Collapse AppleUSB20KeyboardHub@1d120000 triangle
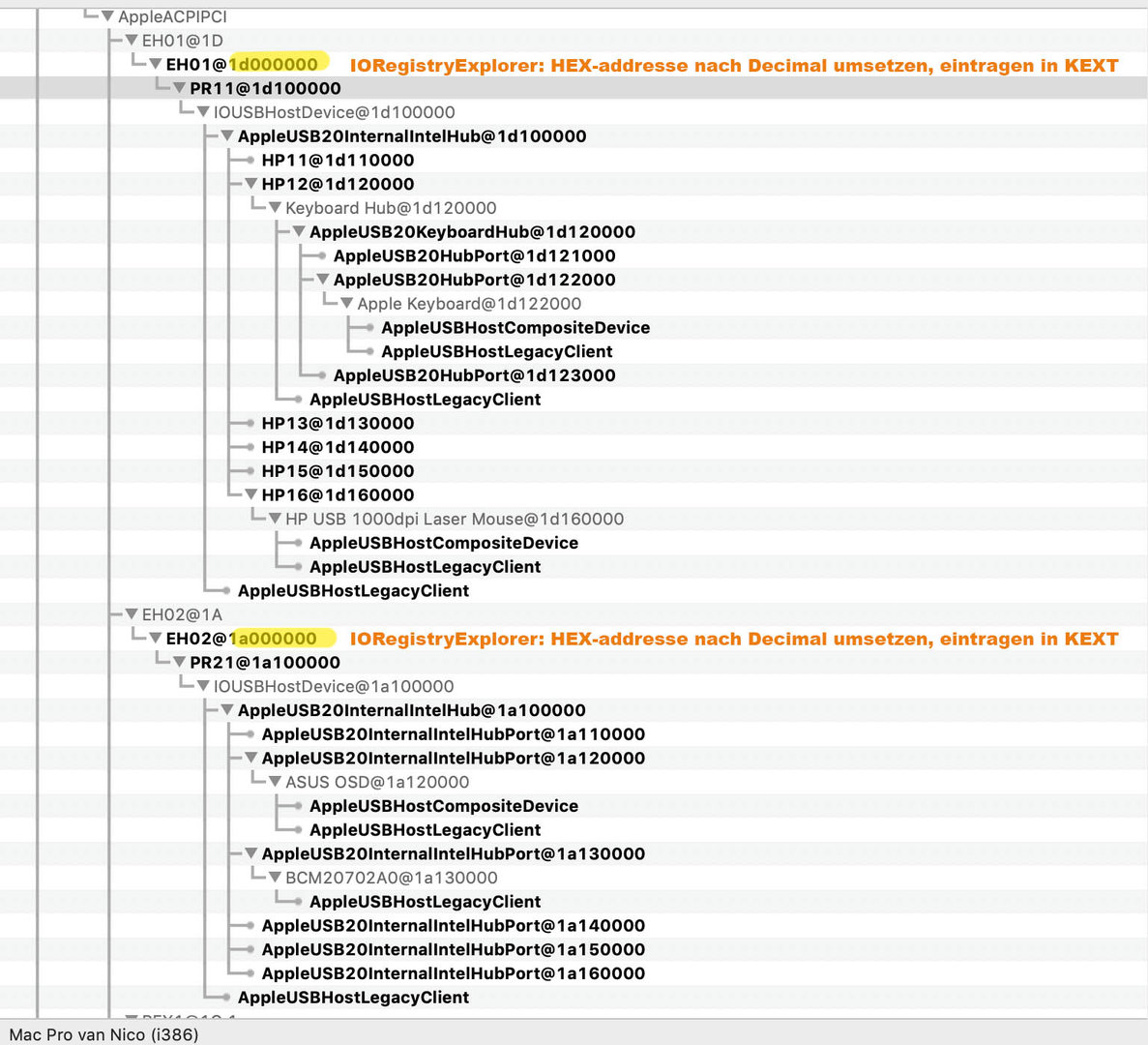The image size is (1148, 1045). 299,231
